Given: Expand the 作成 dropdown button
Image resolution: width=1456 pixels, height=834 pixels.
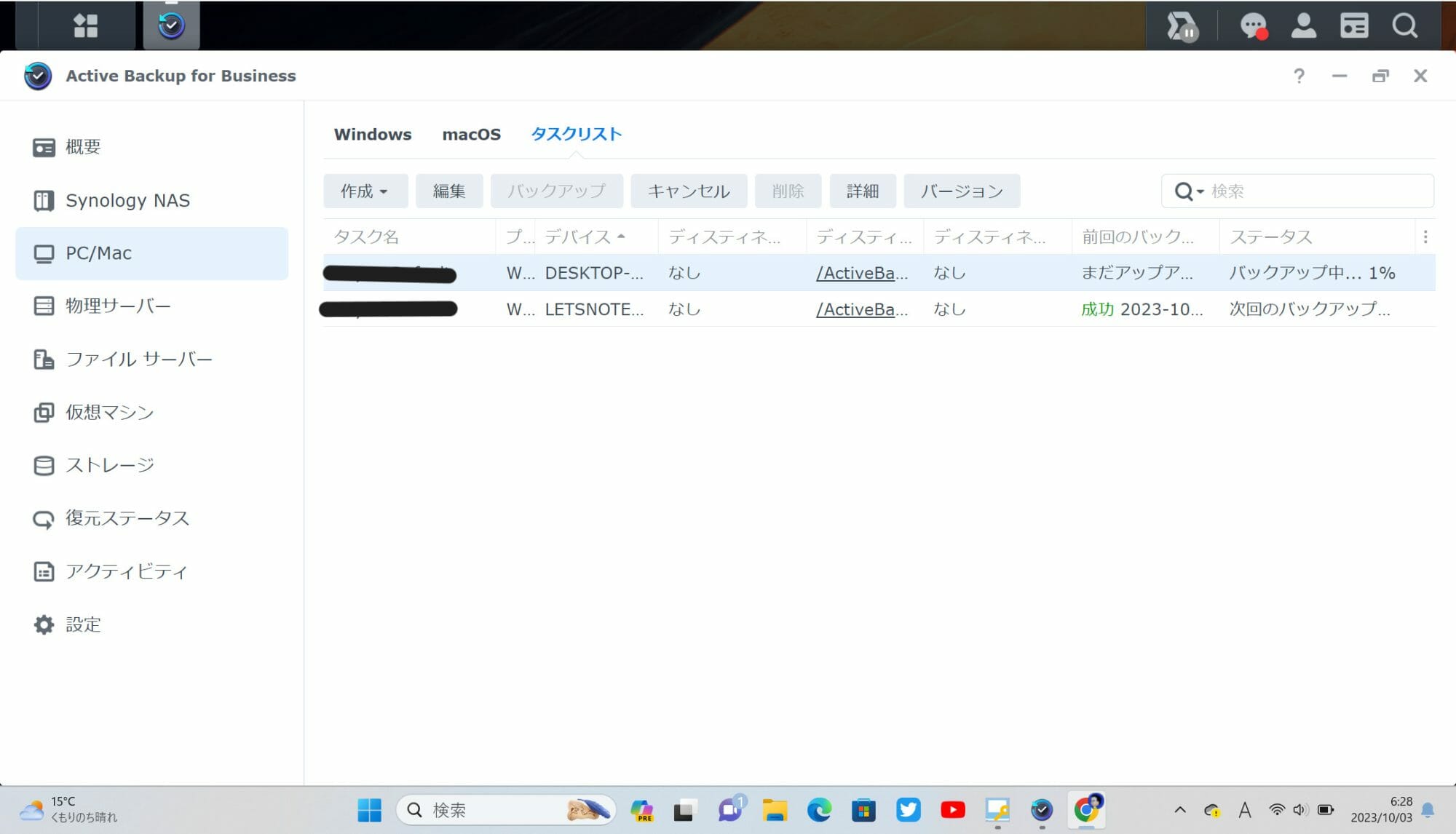Looking at the screenshot, I should [x=365, y=191].
